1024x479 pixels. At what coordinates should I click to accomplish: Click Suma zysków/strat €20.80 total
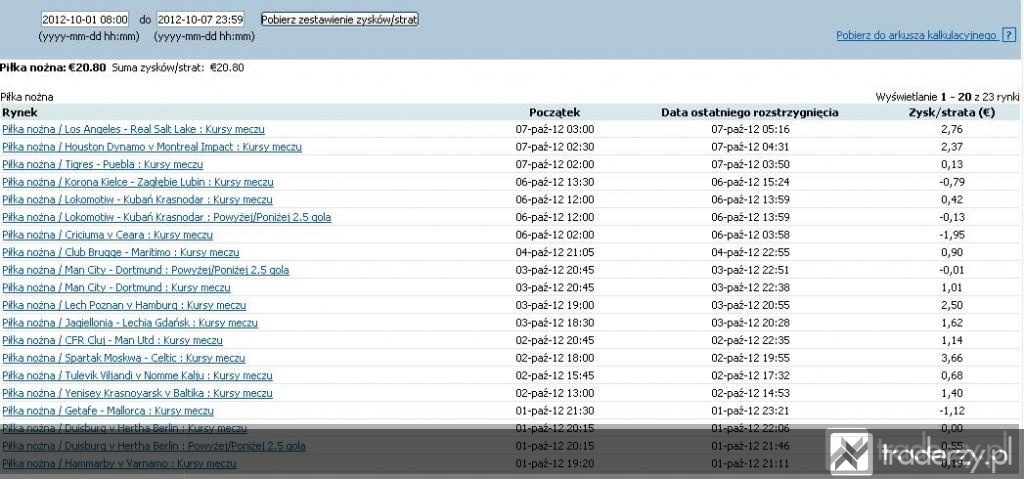click(x=178, y=67)
